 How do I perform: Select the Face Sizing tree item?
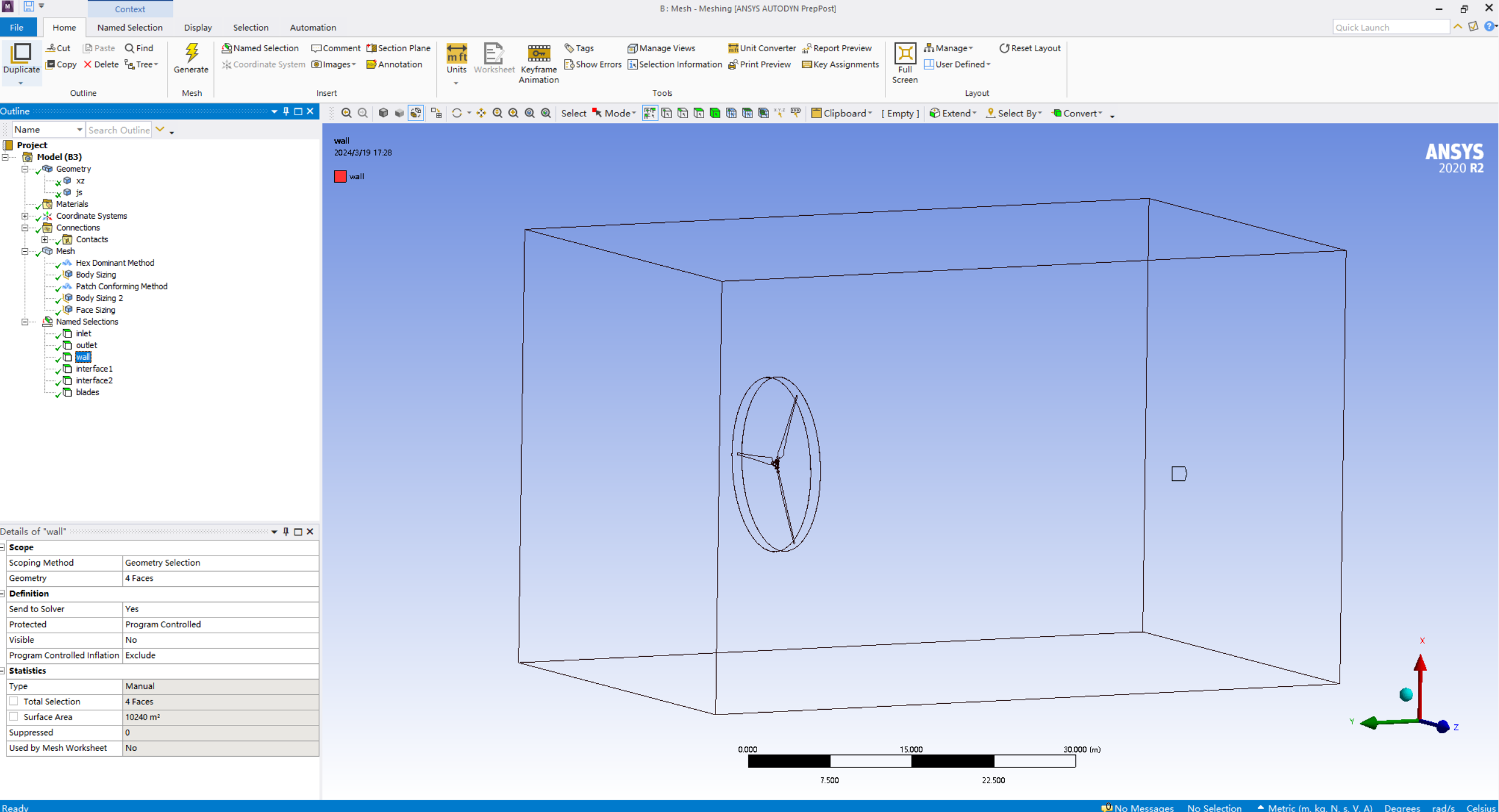95,310
